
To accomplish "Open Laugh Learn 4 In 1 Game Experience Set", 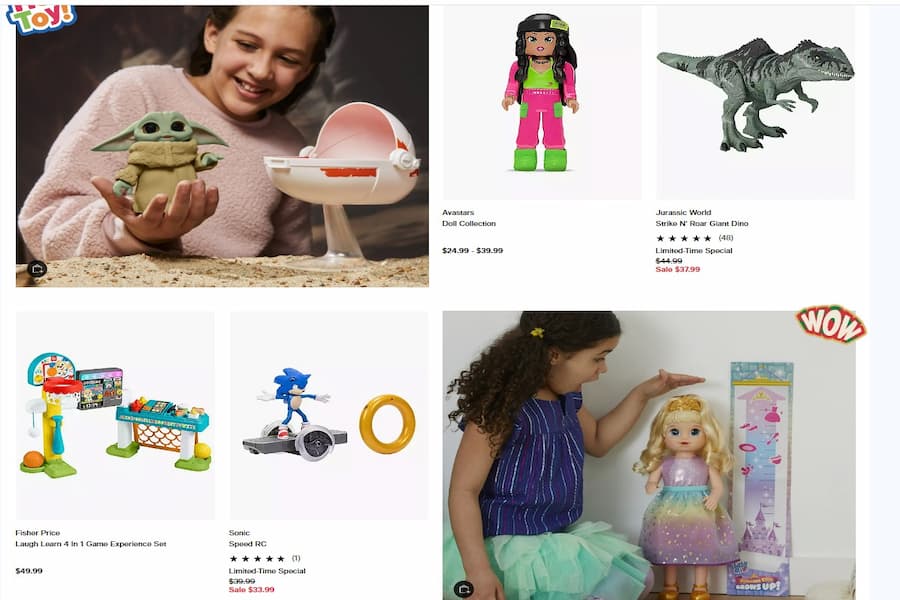I will click(x=91, y=544).
